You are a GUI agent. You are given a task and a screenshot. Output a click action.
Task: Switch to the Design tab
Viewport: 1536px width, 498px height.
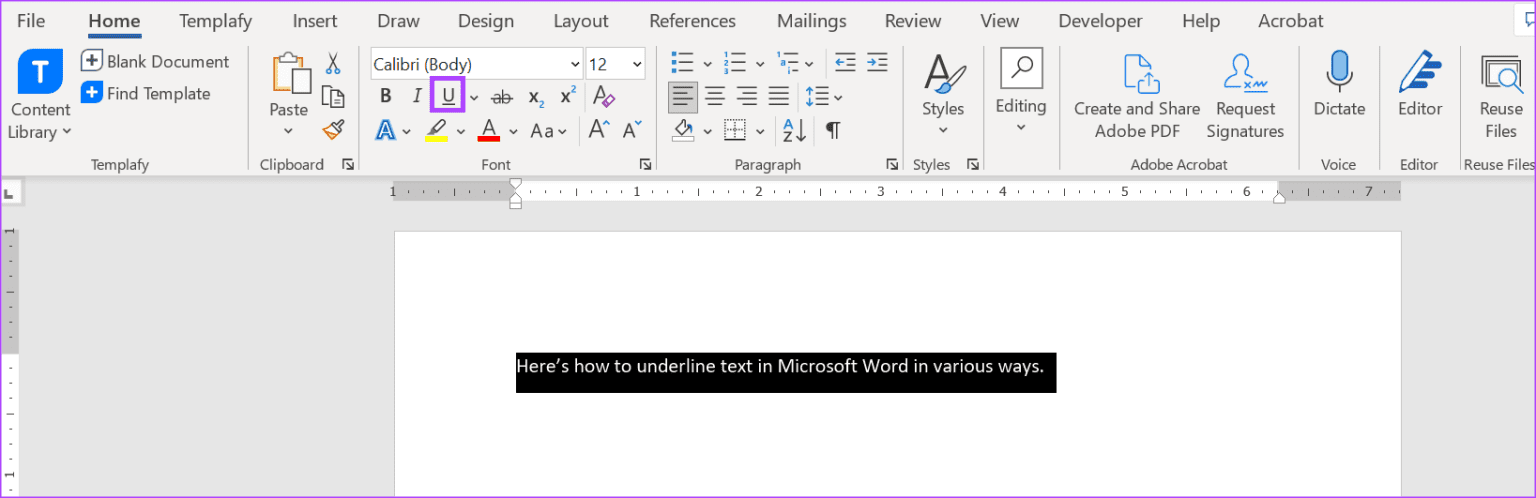[486, 21]
